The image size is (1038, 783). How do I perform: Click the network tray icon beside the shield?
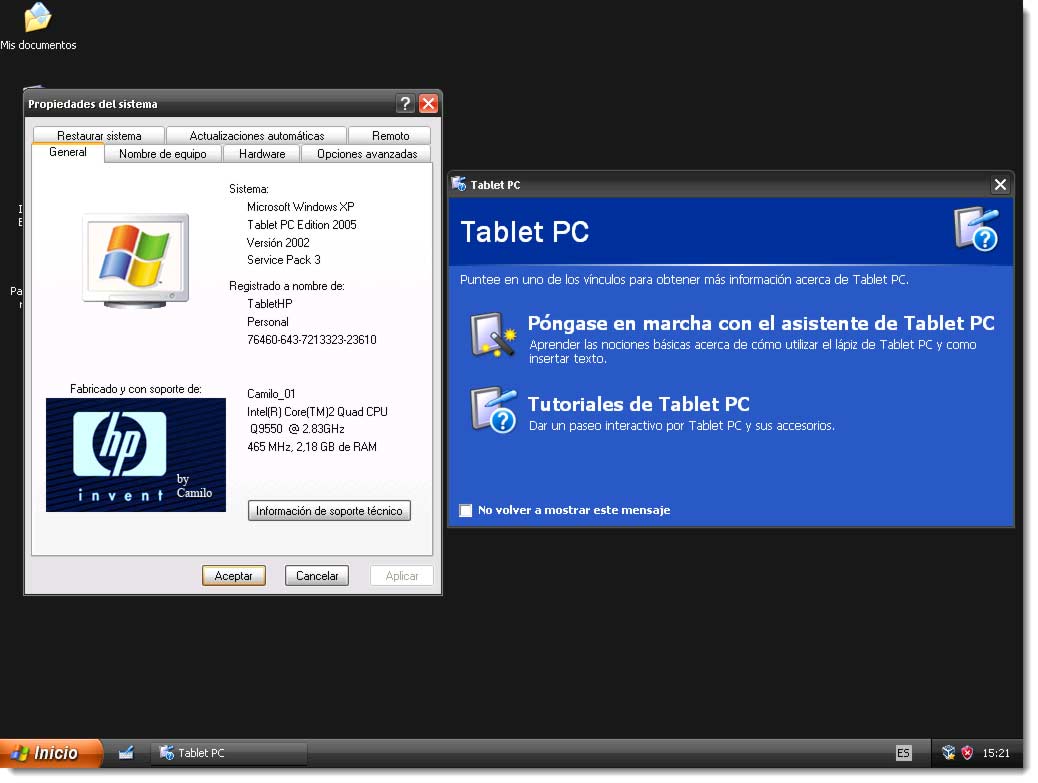949,753
